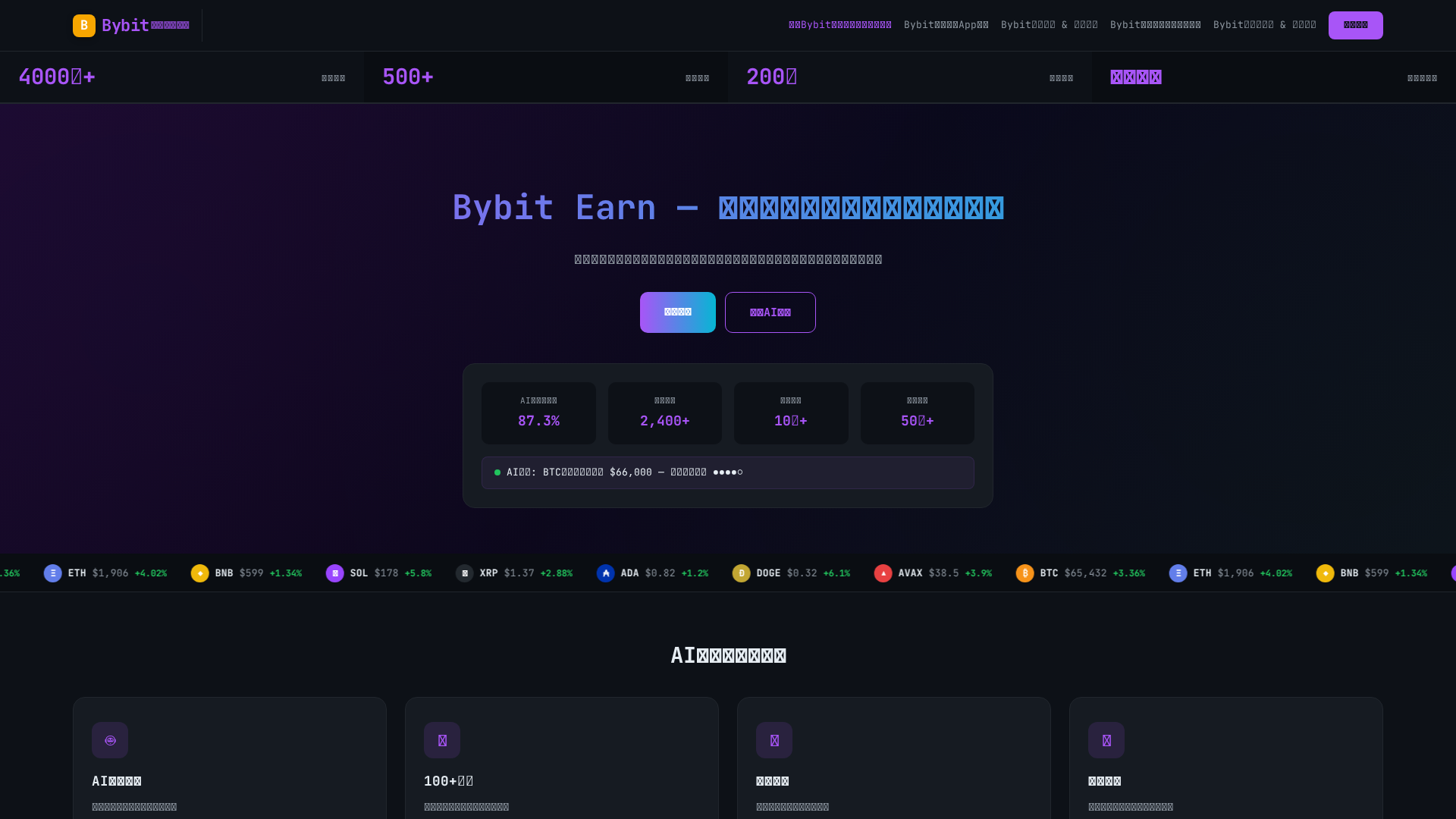Click the SOL token icon
The image size is (1456, 819).
pos(335,573)
